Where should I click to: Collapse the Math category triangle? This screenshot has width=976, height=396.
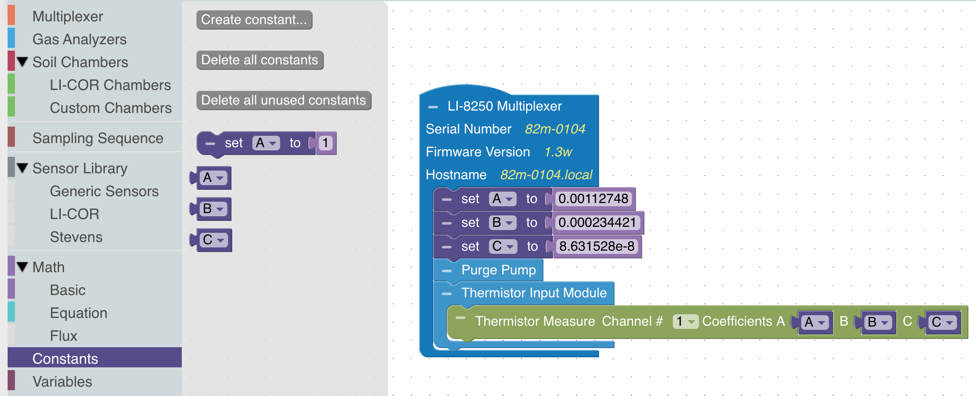coord(23,267)
